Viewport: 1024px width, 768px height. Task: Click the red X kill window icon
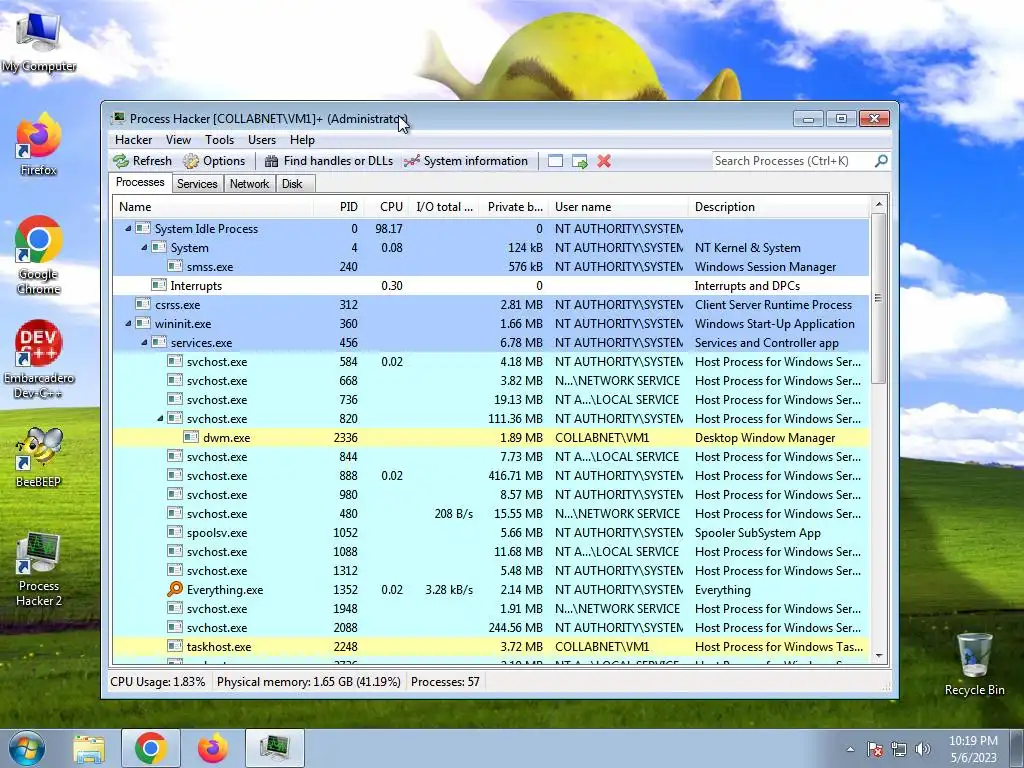[x=604, y=161]
